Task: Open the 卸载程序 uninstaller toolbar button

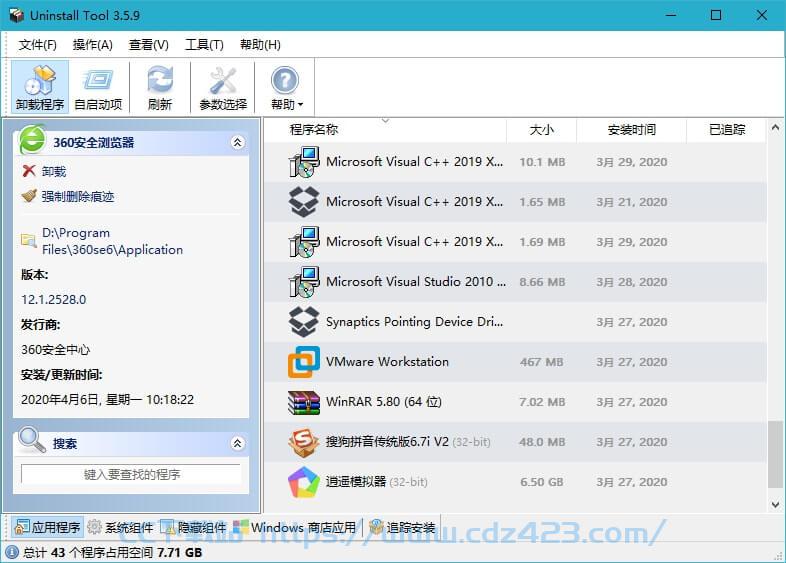Action: pos(40,87)
